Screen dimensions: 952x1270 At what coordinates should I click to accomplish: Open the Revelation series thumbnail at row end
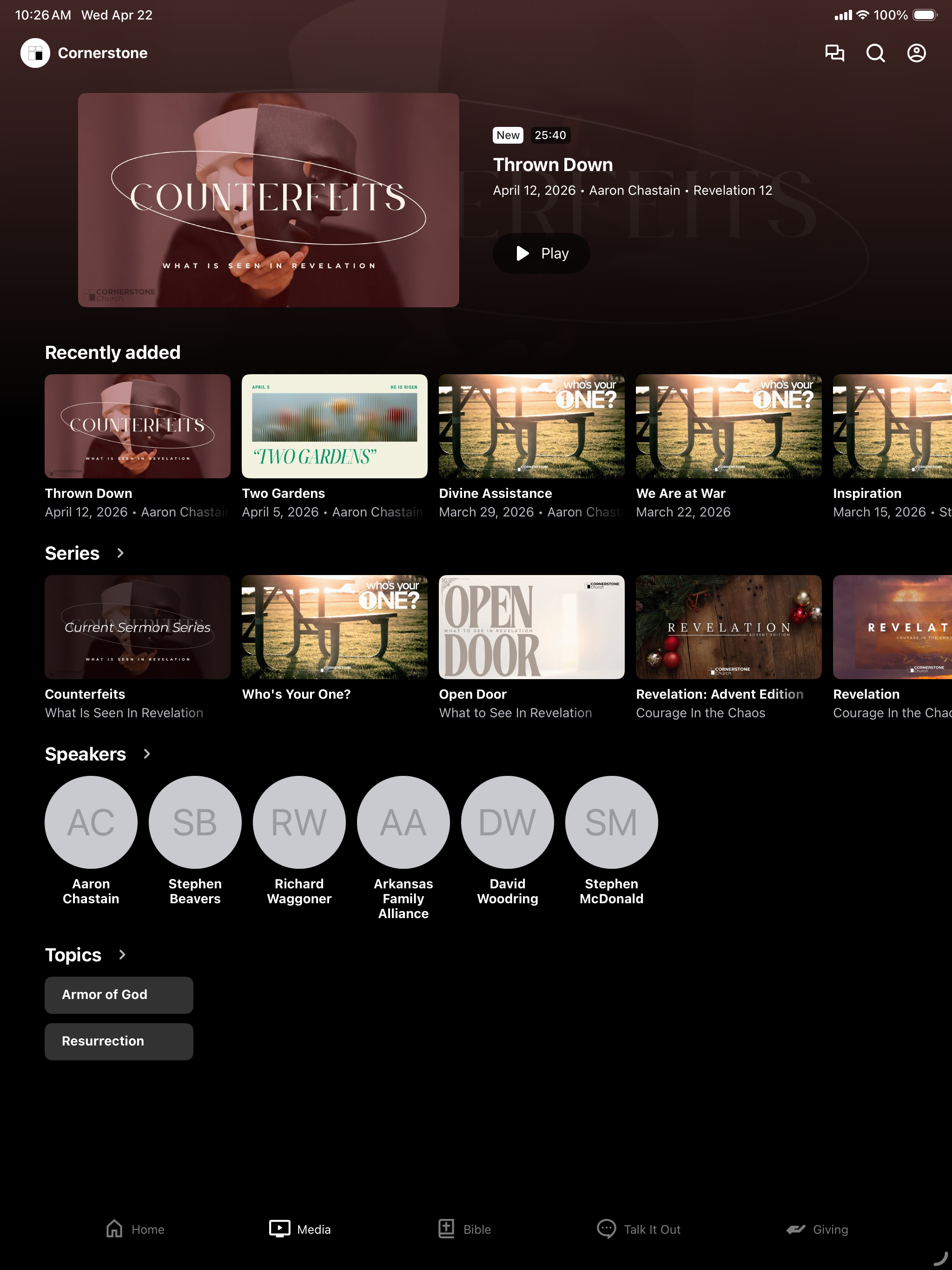892,627
